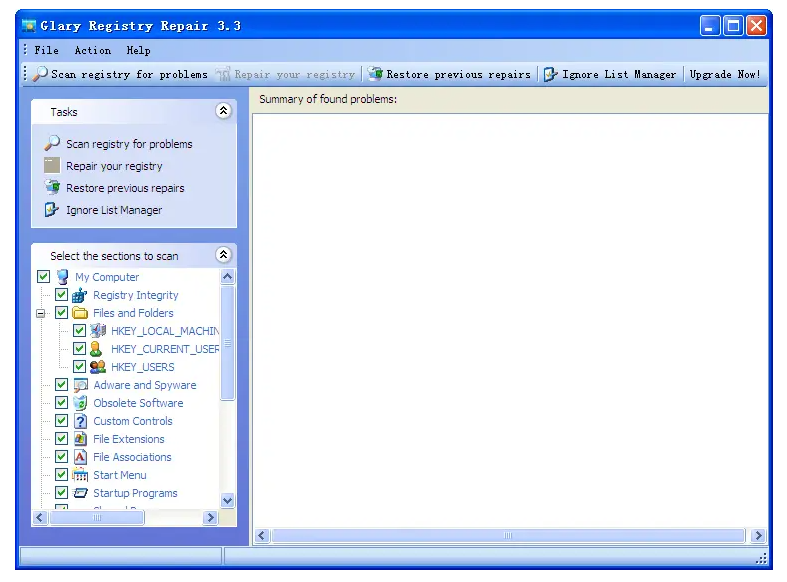Uncheck the HKEY_CURRENT_USER checkbox
The height and width of the screenshot is (582, 787).
click(79, 349)
